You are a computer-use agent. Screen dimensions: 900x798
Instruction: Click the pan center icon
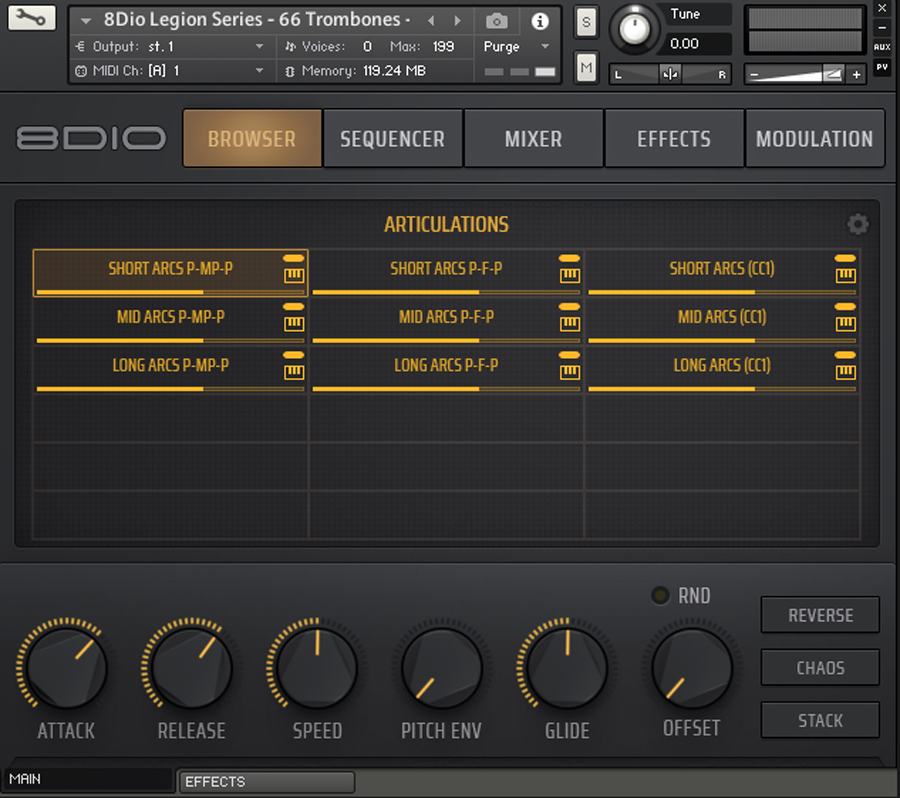tap(670, 74)
